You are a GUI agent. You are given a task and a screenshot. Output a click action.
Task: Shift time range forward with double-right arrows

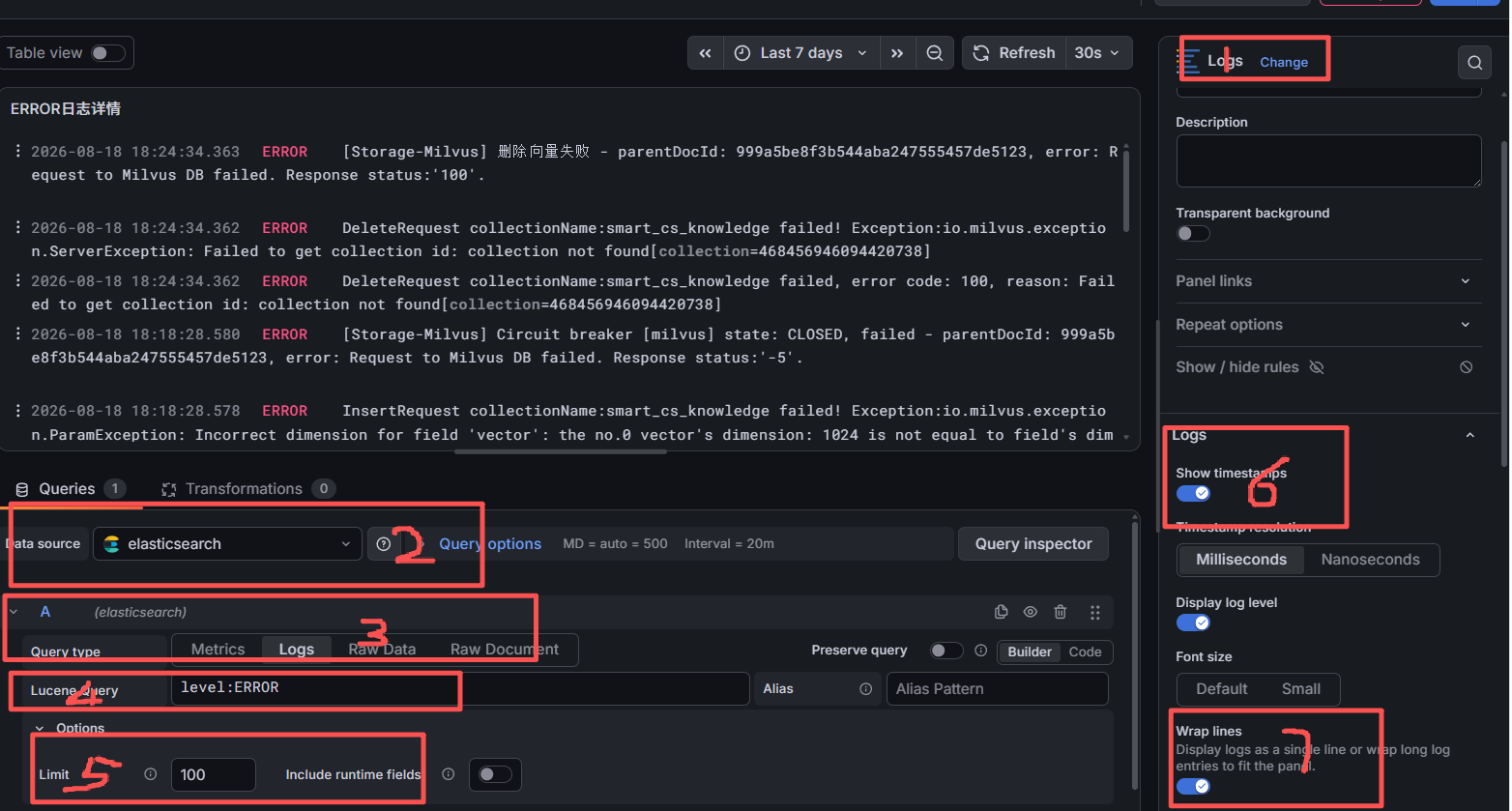click(897, 53)
